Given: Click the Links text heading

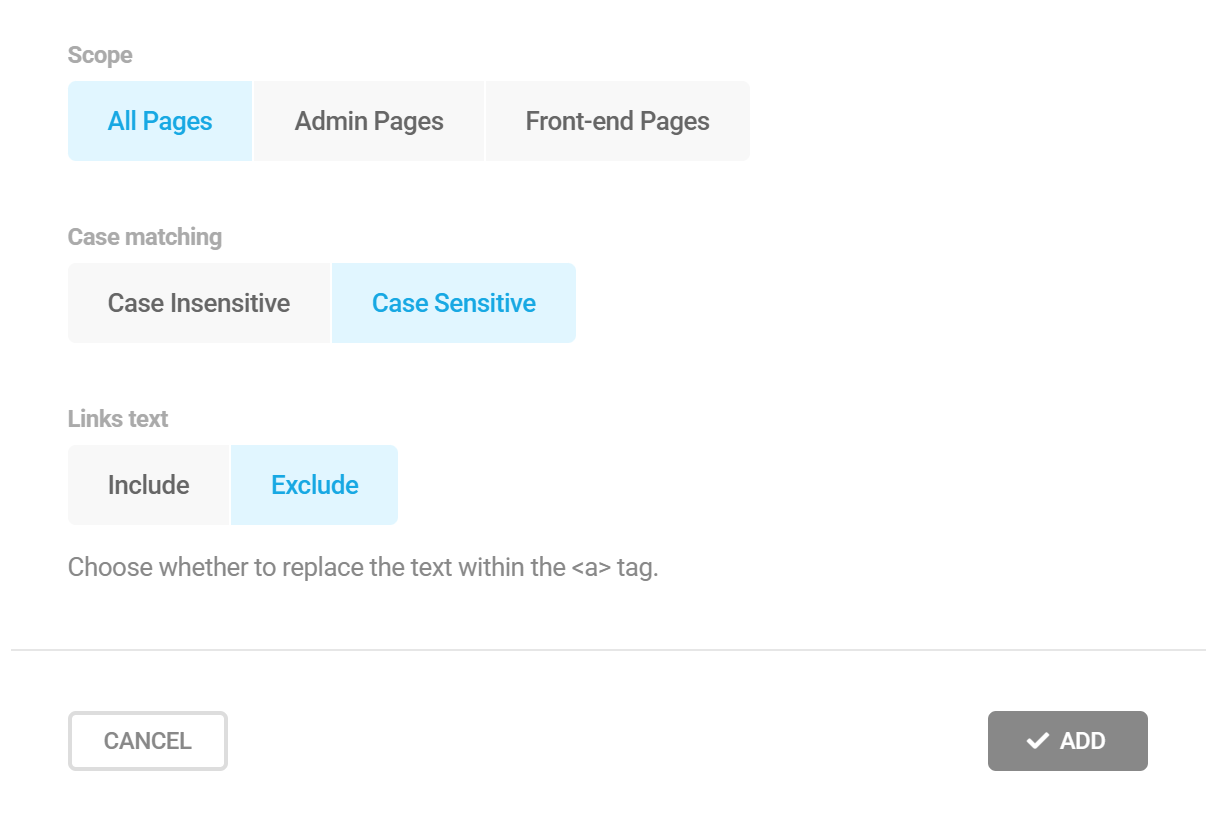Looking at the screenshot, I should [117, 419].
